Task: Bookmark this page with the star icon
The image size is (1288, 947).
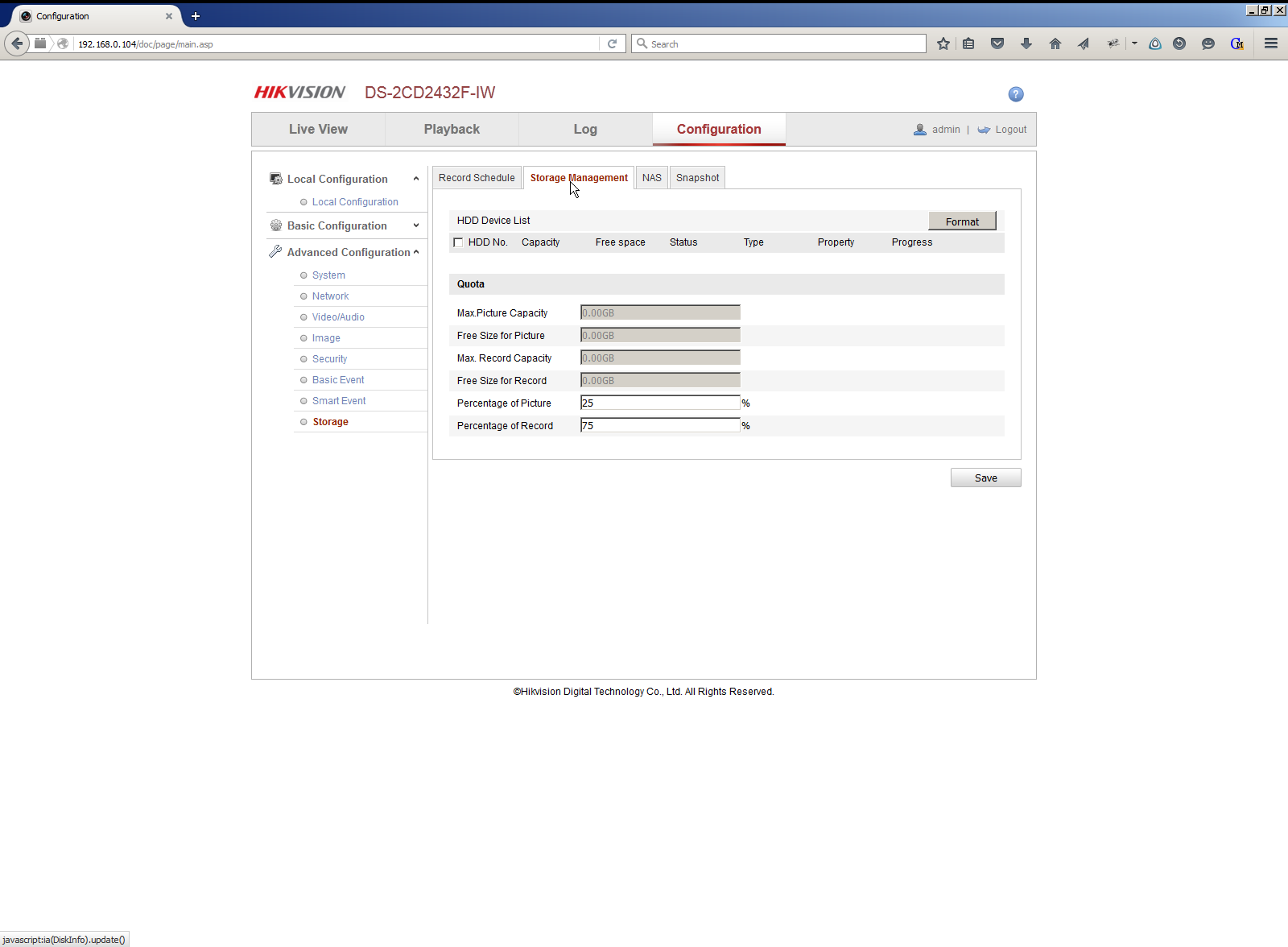Action: (x=943, y=43)
